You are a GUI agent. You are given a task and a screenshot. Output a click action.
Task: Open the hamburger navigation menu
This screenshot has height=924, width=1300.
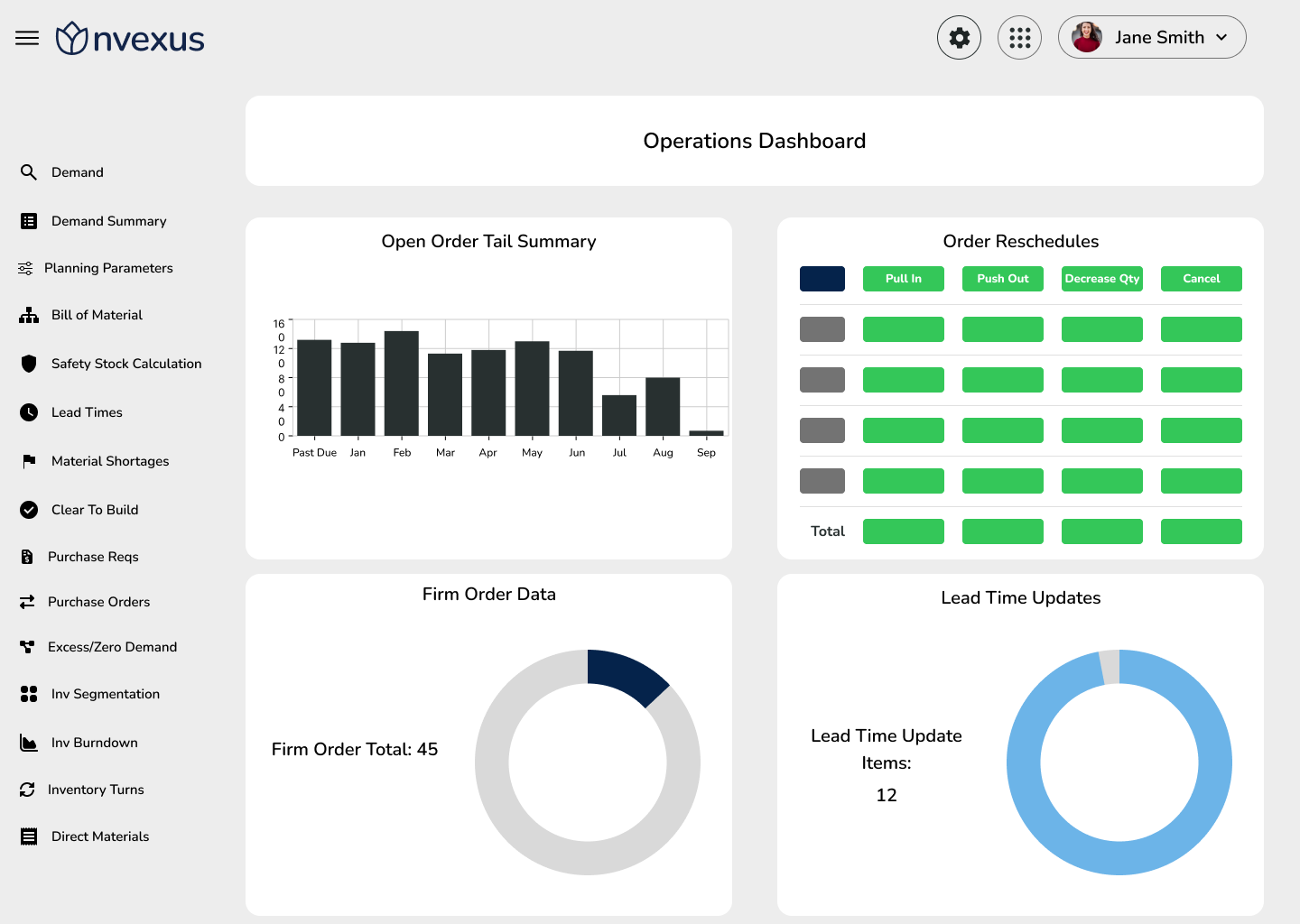pos(27,38)
